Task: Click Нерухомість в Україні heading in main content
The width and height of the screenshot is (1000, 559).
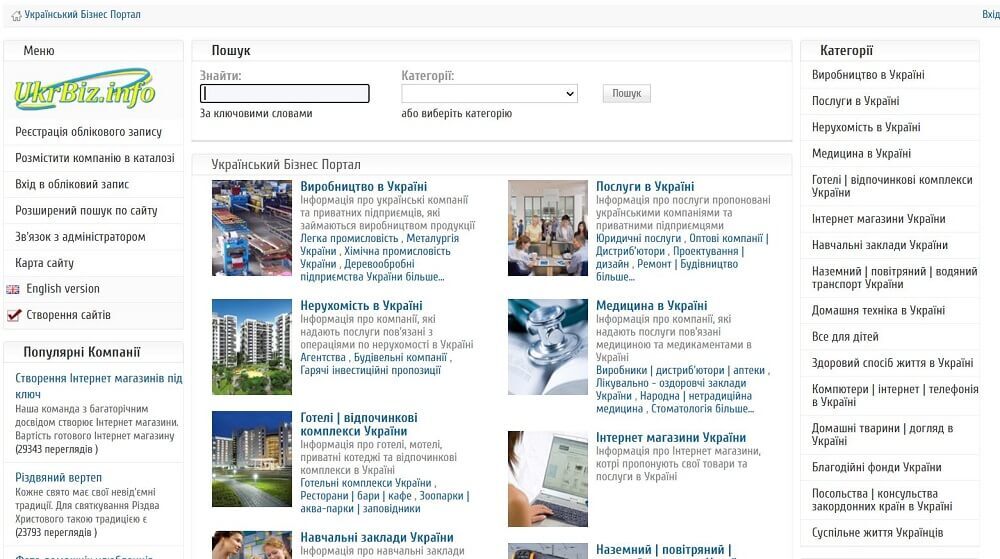Action: (361, 306)
